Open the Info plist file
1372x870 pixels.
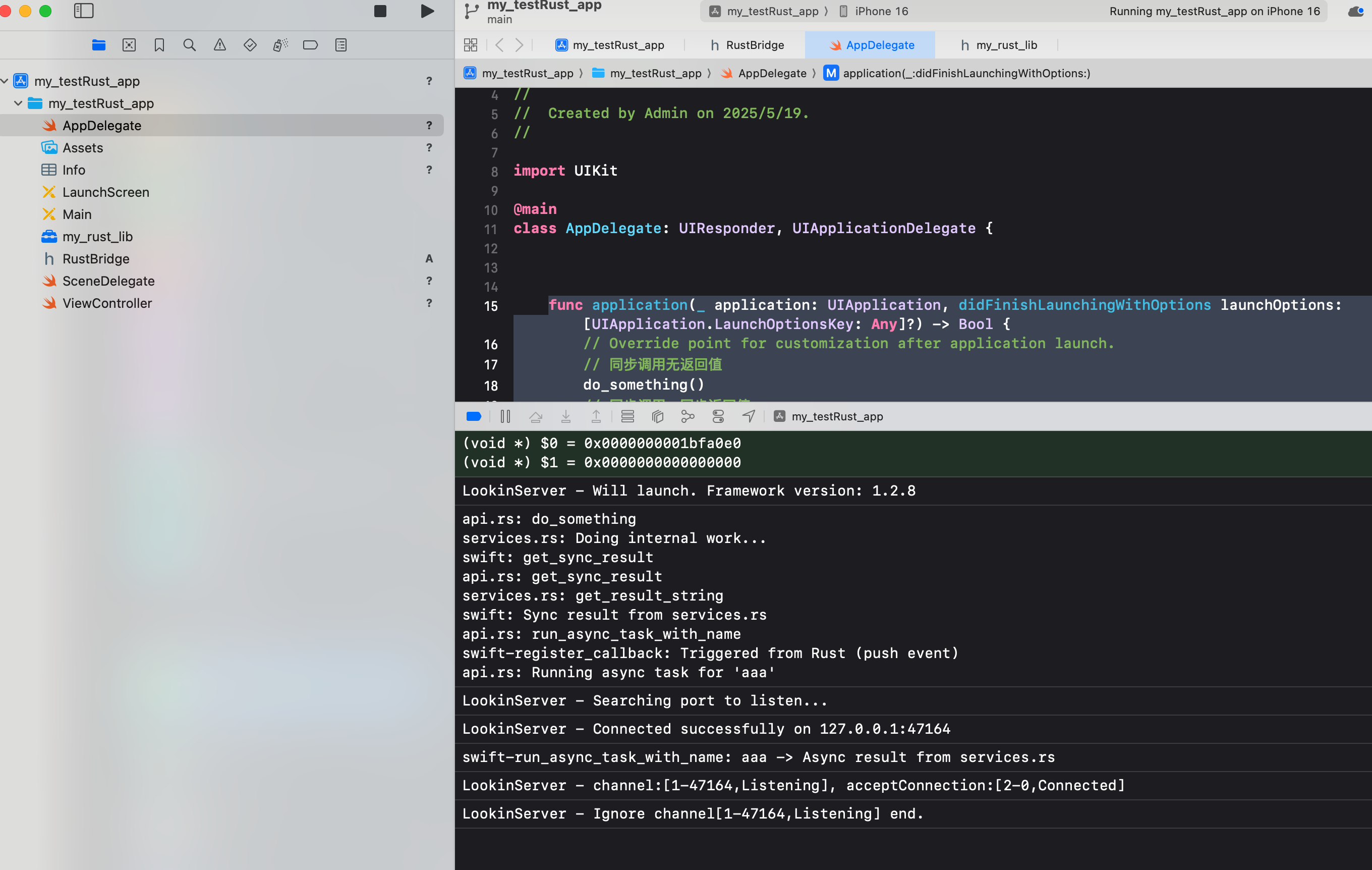tap(221, 170)
